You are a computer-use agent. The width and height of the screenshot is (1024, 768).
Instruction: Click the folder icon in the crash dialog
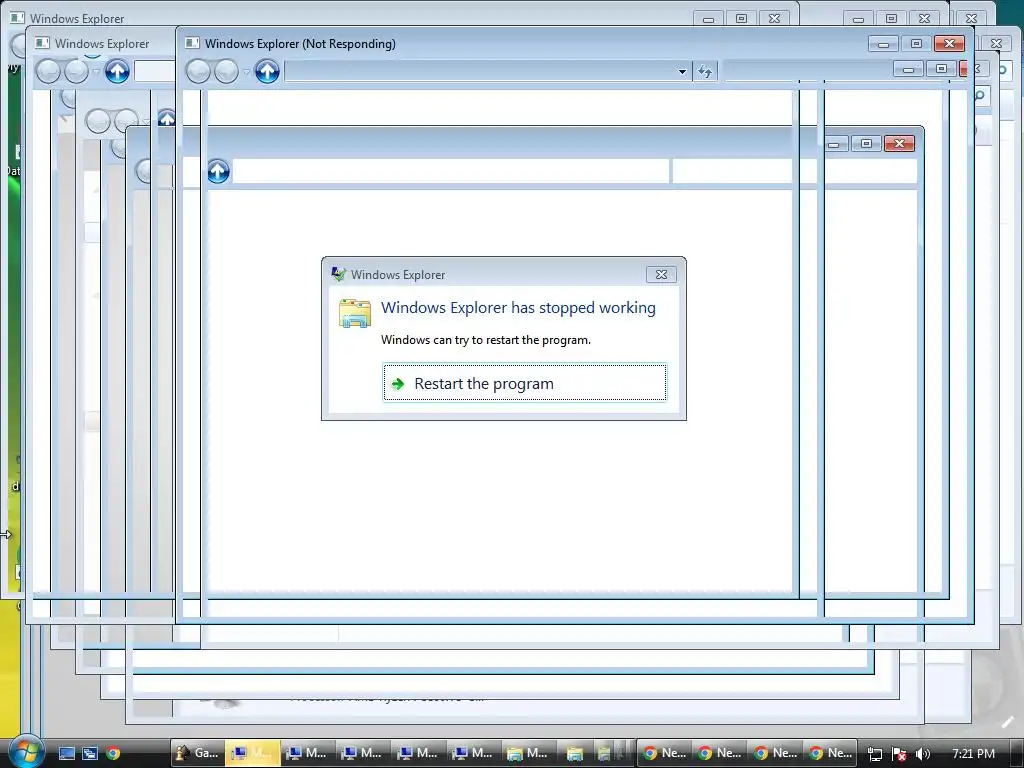click(x=355, y=313)
